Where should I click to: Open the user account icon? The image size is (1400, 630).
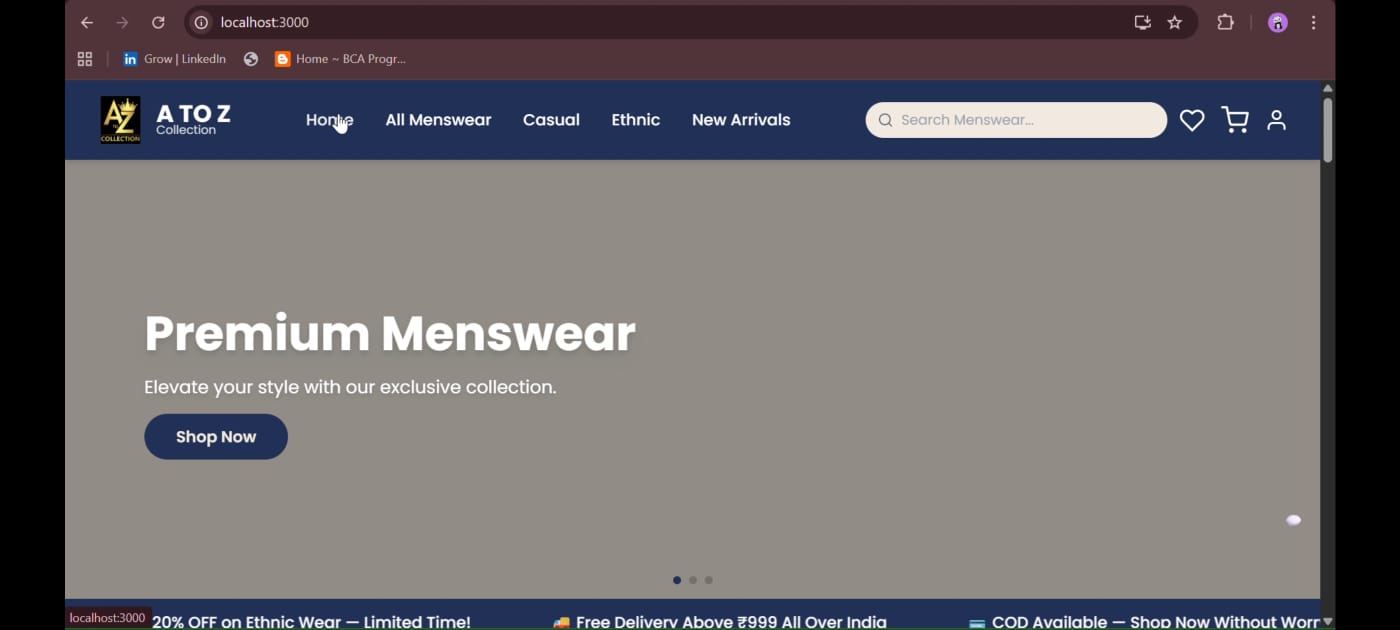click(1276, 120)
